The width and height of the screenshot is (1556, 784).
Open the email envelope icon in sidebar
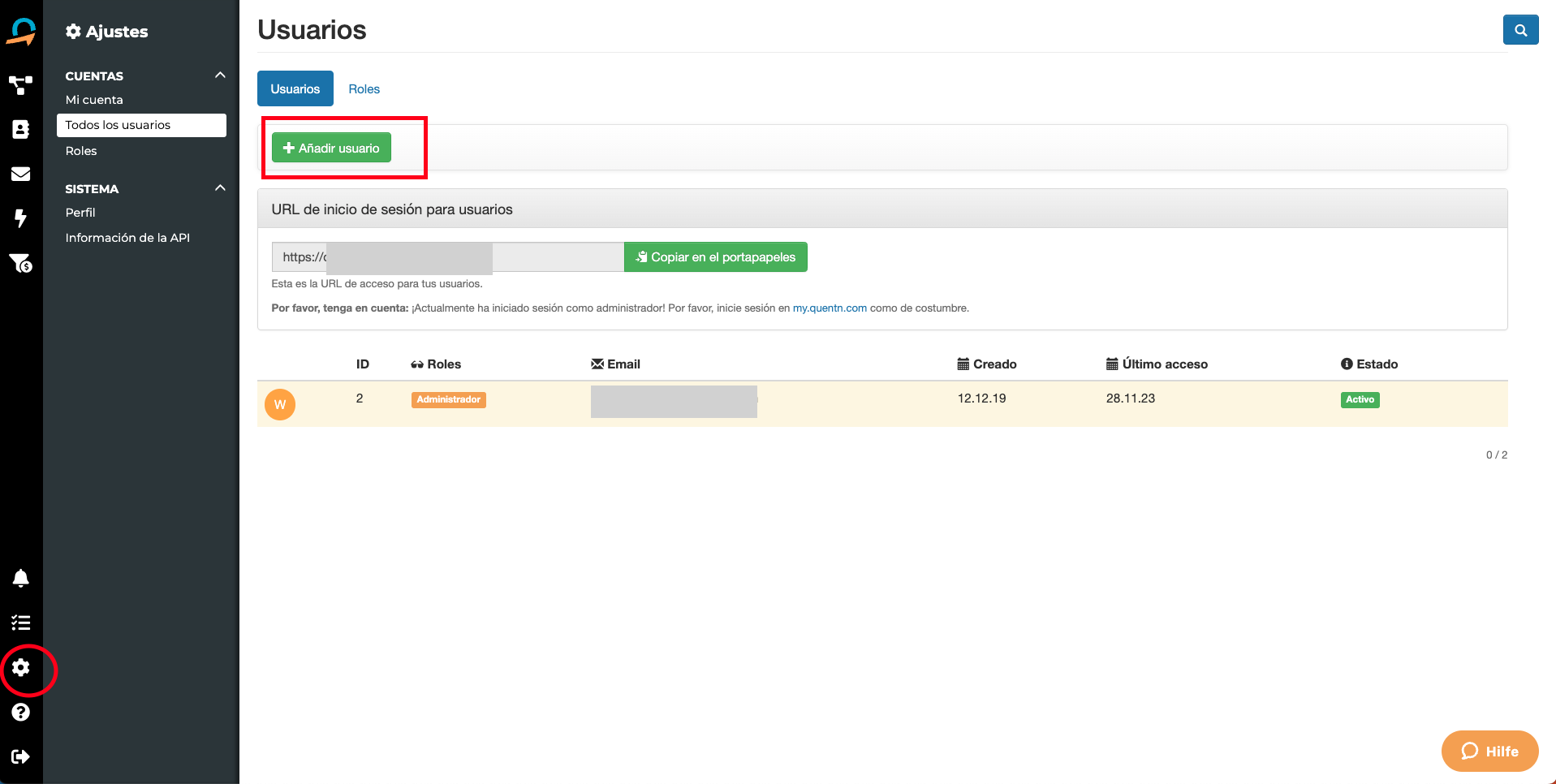pyautogui.click(x=21, y=174)
